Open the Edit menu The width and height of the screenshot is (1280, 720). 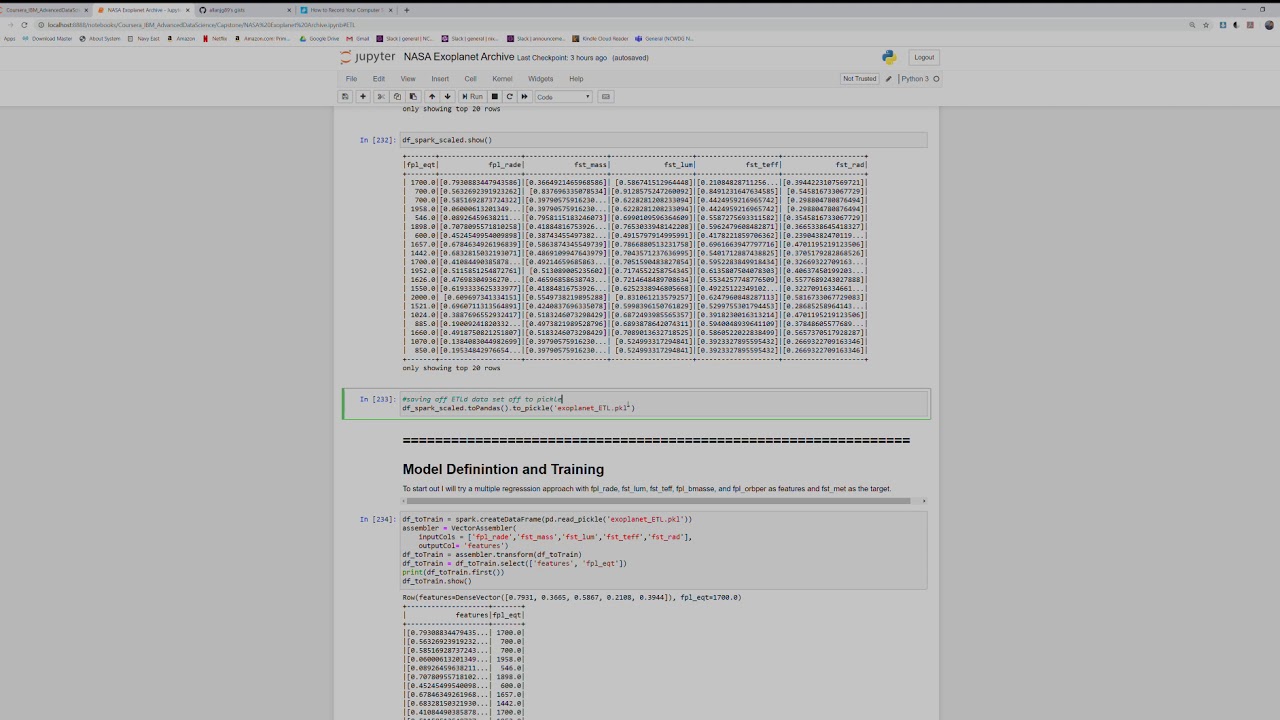[379, 79]
